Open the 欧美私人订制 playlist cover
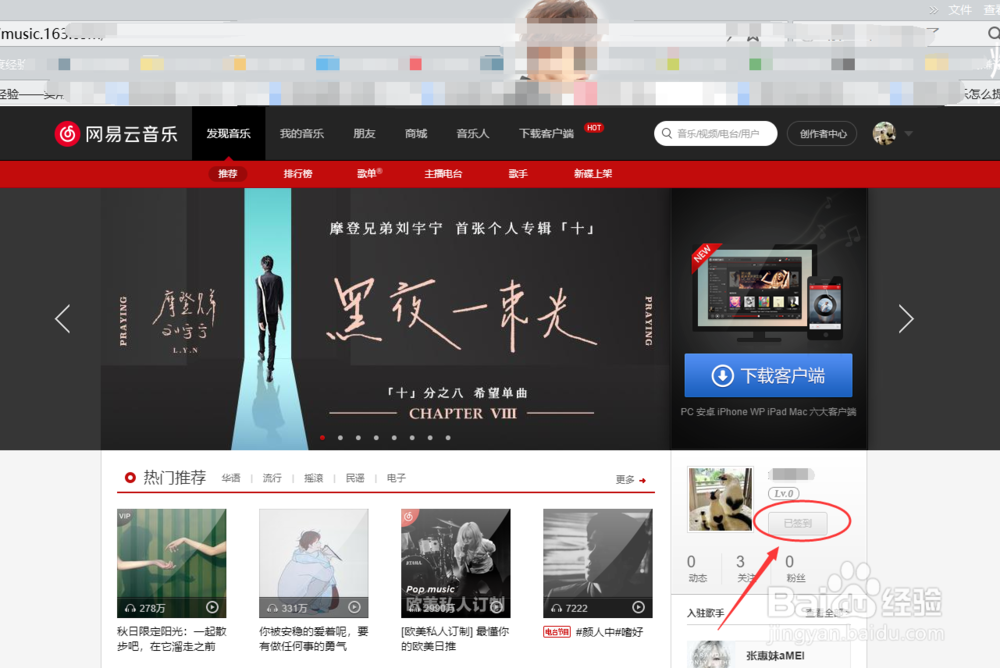The height and width of the screenshot is (668, 1000). point(456,563)
